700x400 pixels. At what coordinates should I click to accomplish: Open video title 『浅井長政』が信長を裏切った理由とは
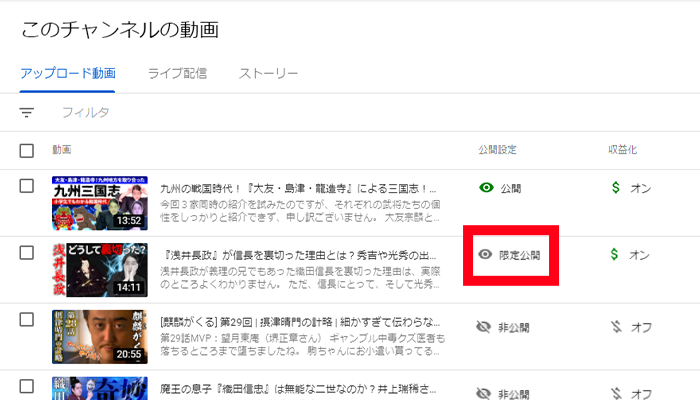coord(298,255)
